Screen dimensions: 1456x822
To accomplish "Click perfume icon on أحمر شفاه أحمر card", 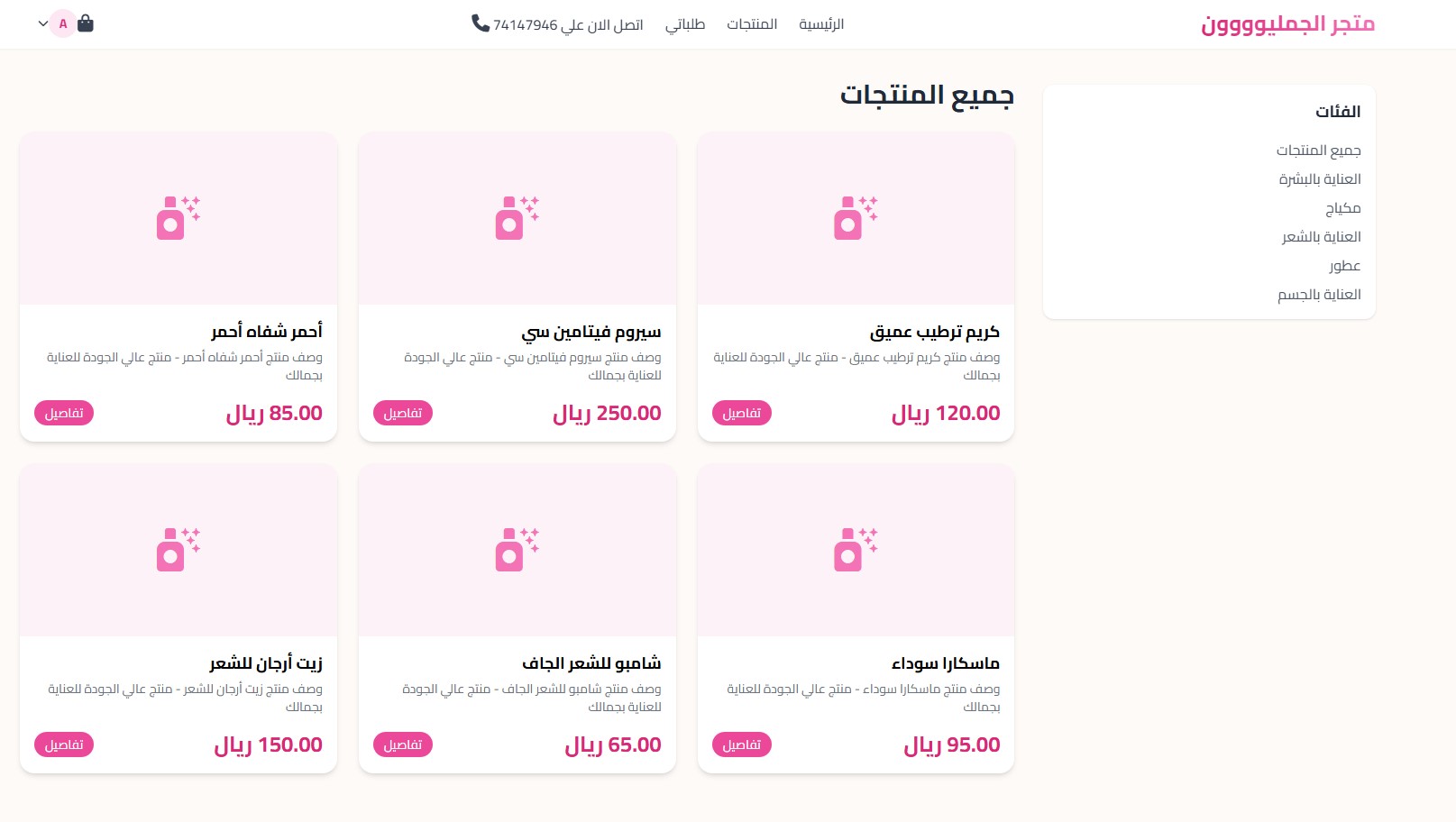I will pos(179,218).
